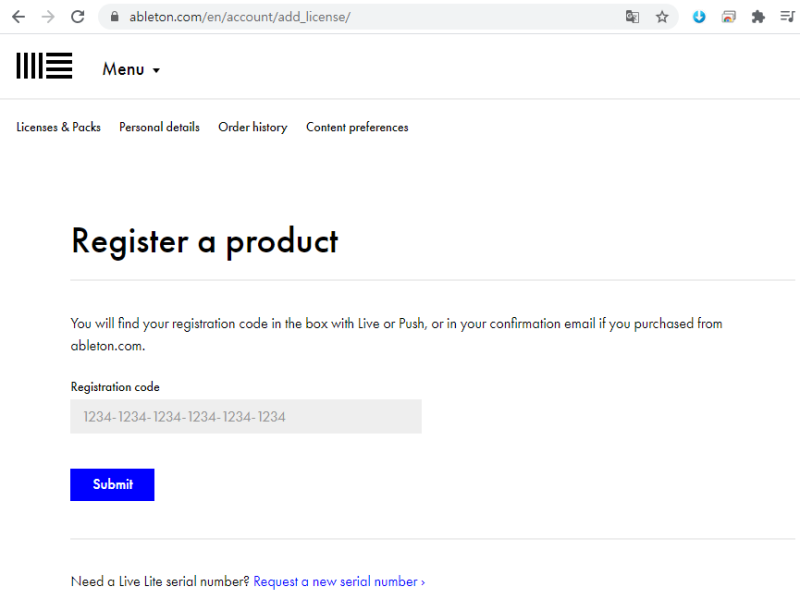Image resolution: width=800 pixels, height=599 pixels.
Task: Click the Registration code input field
Action: click(246, 416)
